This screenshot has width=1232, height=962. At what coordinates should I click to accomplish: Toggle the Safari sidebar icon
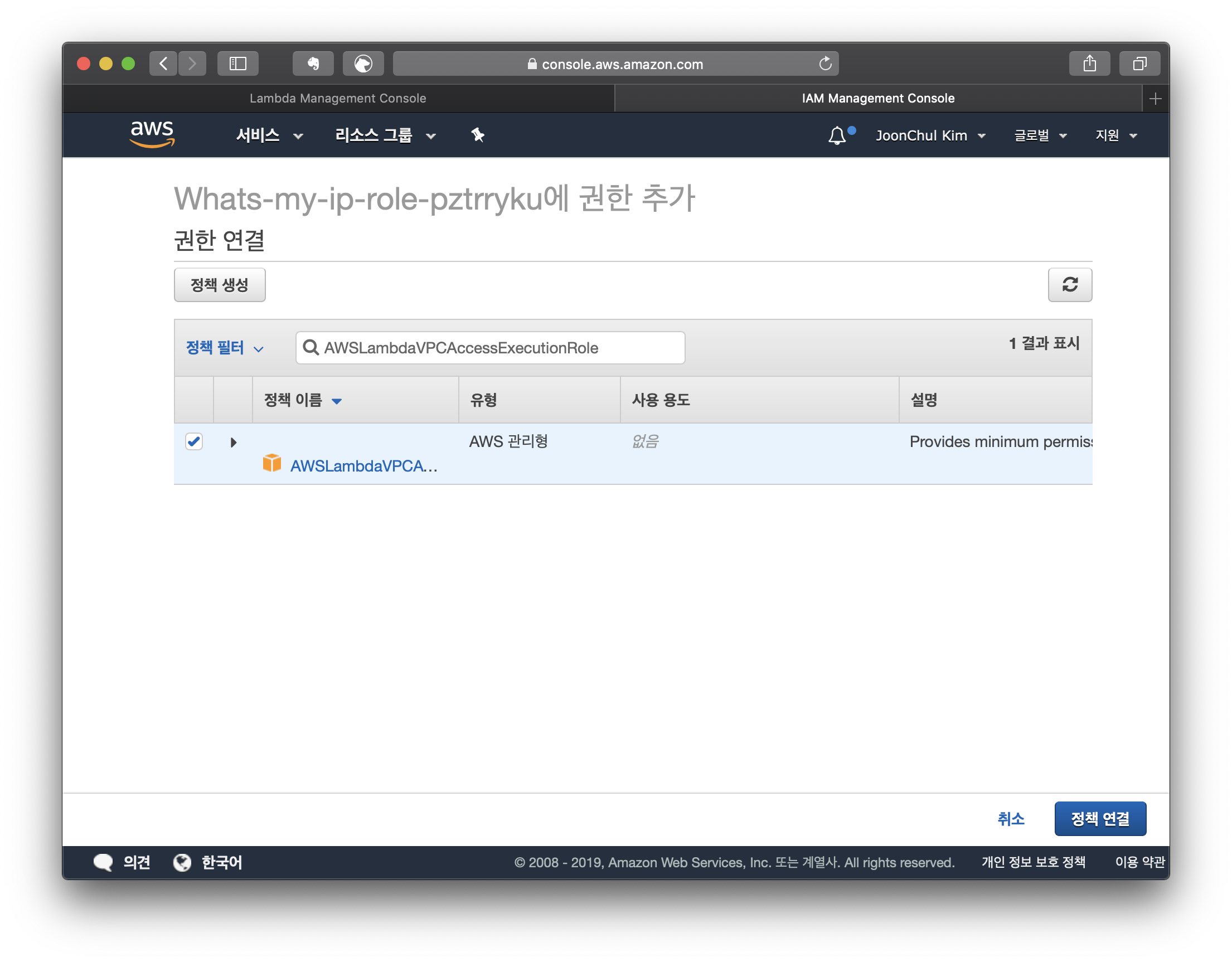point(238,64)
